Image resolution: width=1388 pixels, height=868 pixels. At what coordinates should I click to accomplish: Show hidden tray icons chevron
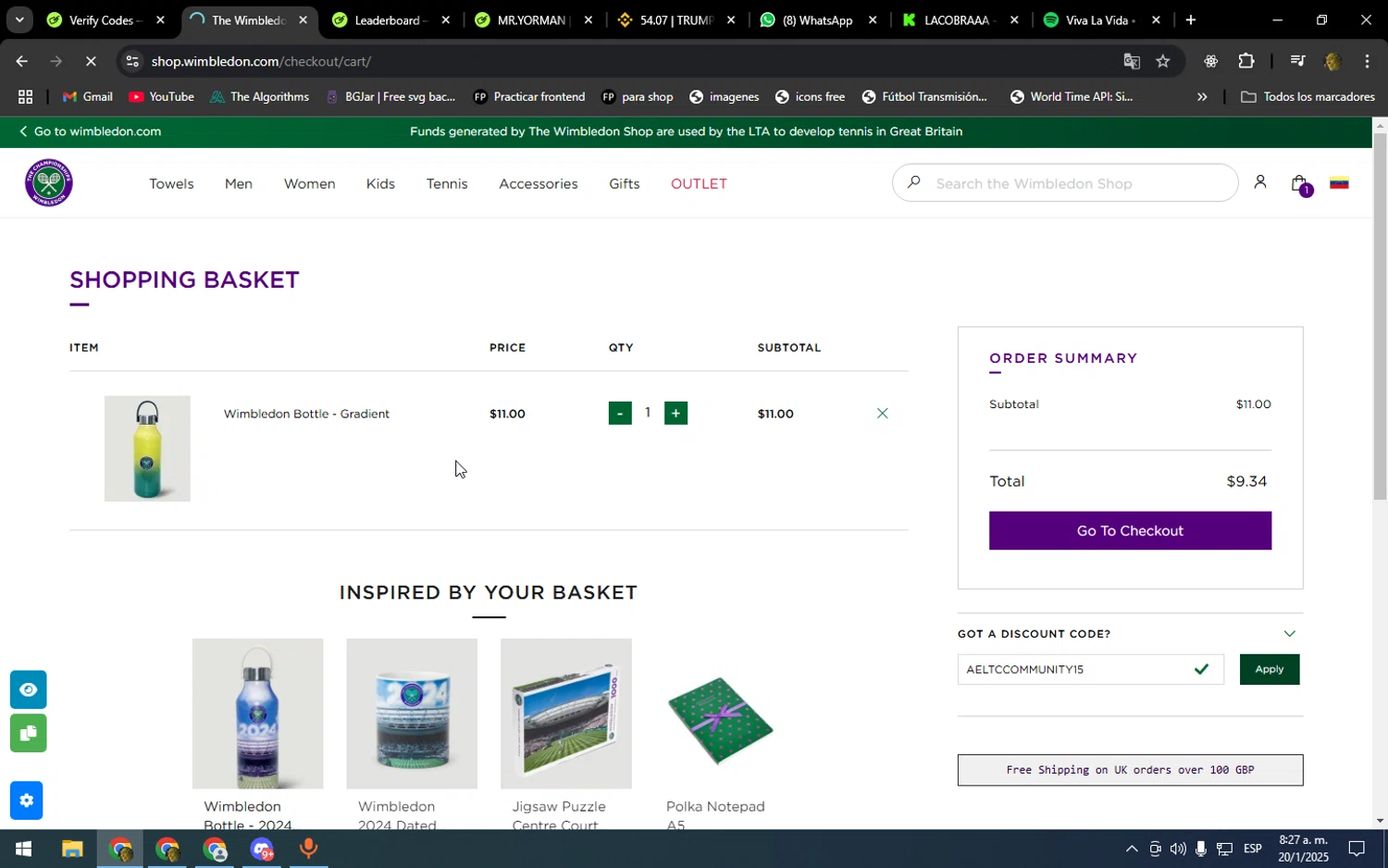1131,849
